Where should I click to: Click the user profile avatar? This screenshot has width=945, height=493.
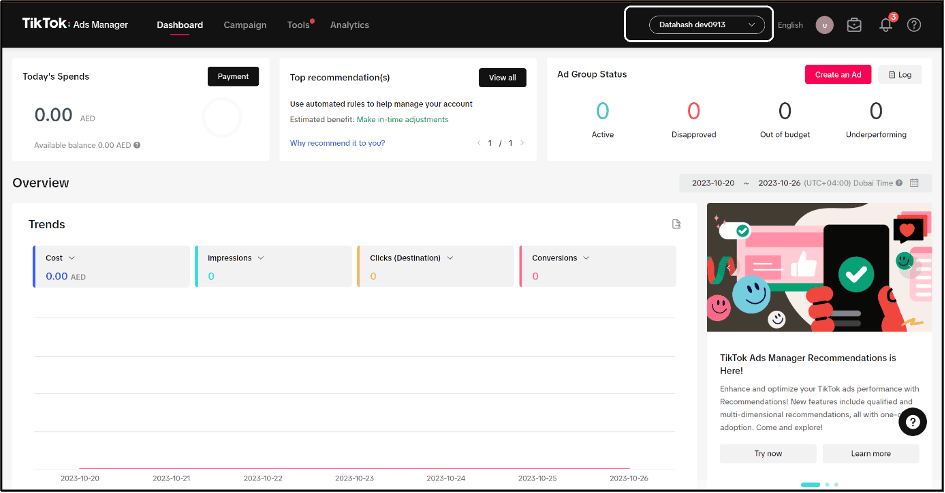pos(824,25)
